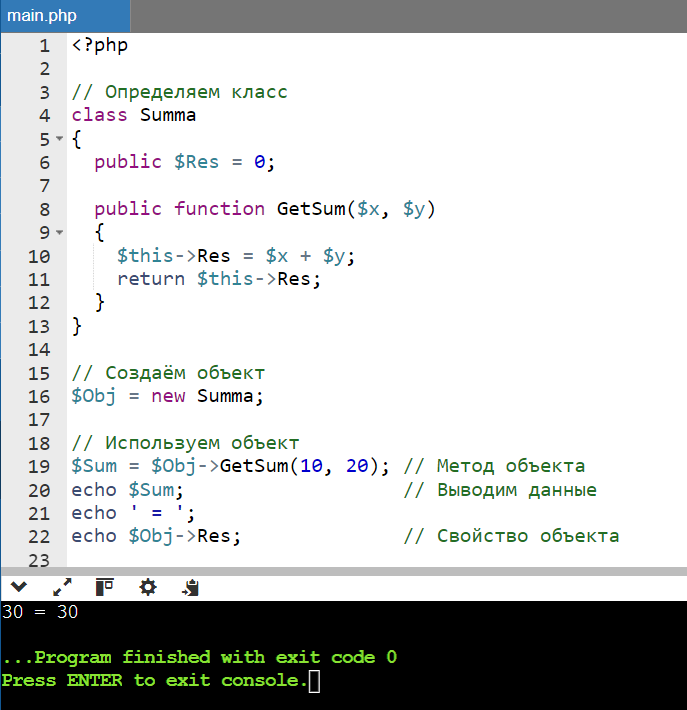Expand the console to full screen
Screen dimensions: 687x710
[x=62, y=587]
